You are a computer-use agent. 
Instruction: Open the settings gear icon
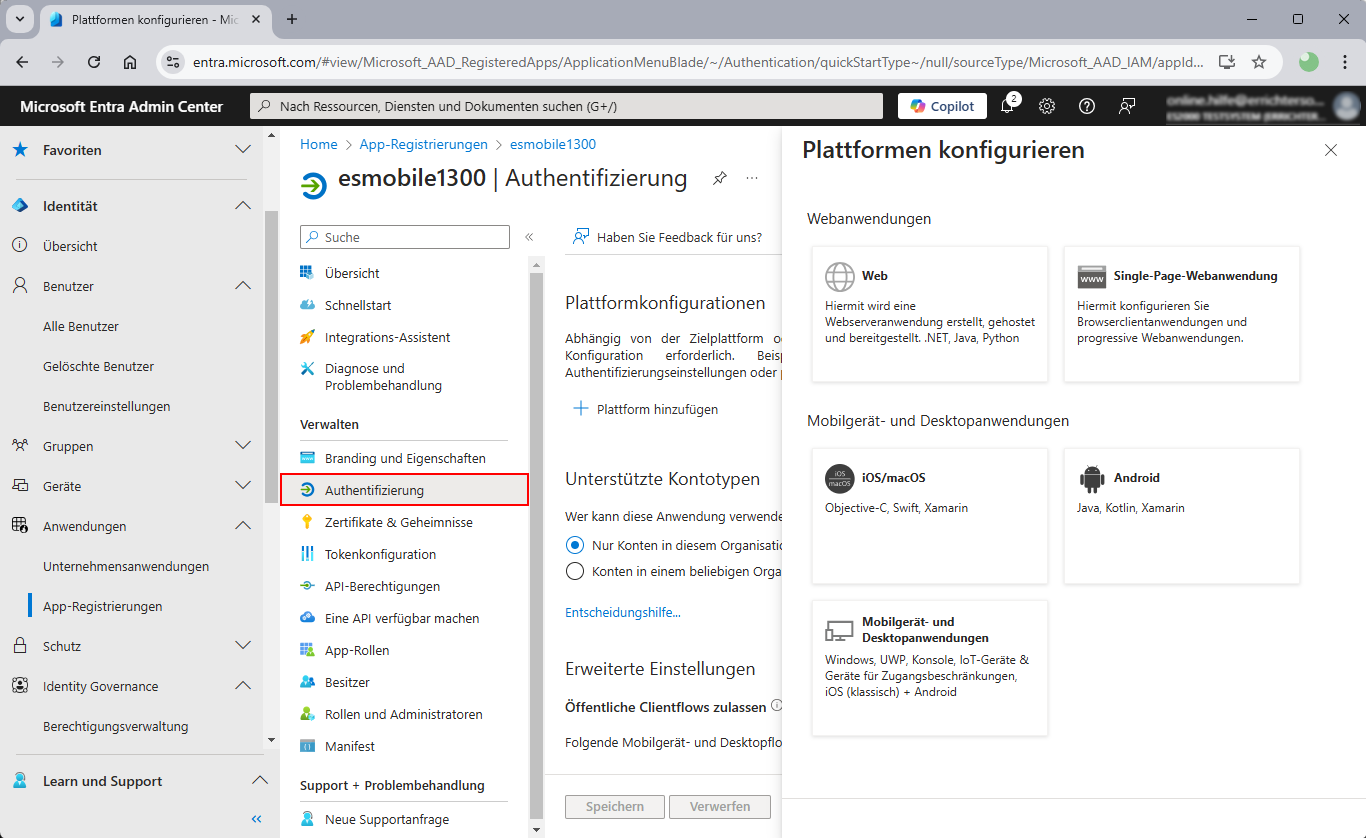[1047, 106]
